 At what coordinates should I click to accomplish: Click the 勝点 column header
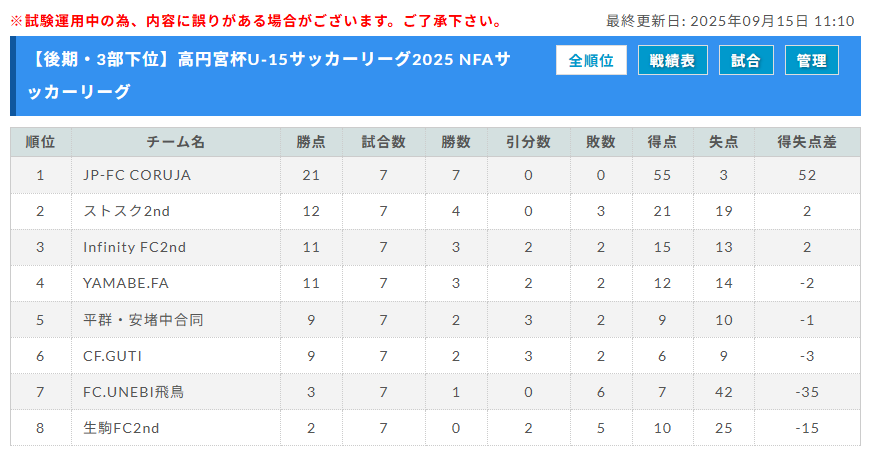(x=311, y=142)
